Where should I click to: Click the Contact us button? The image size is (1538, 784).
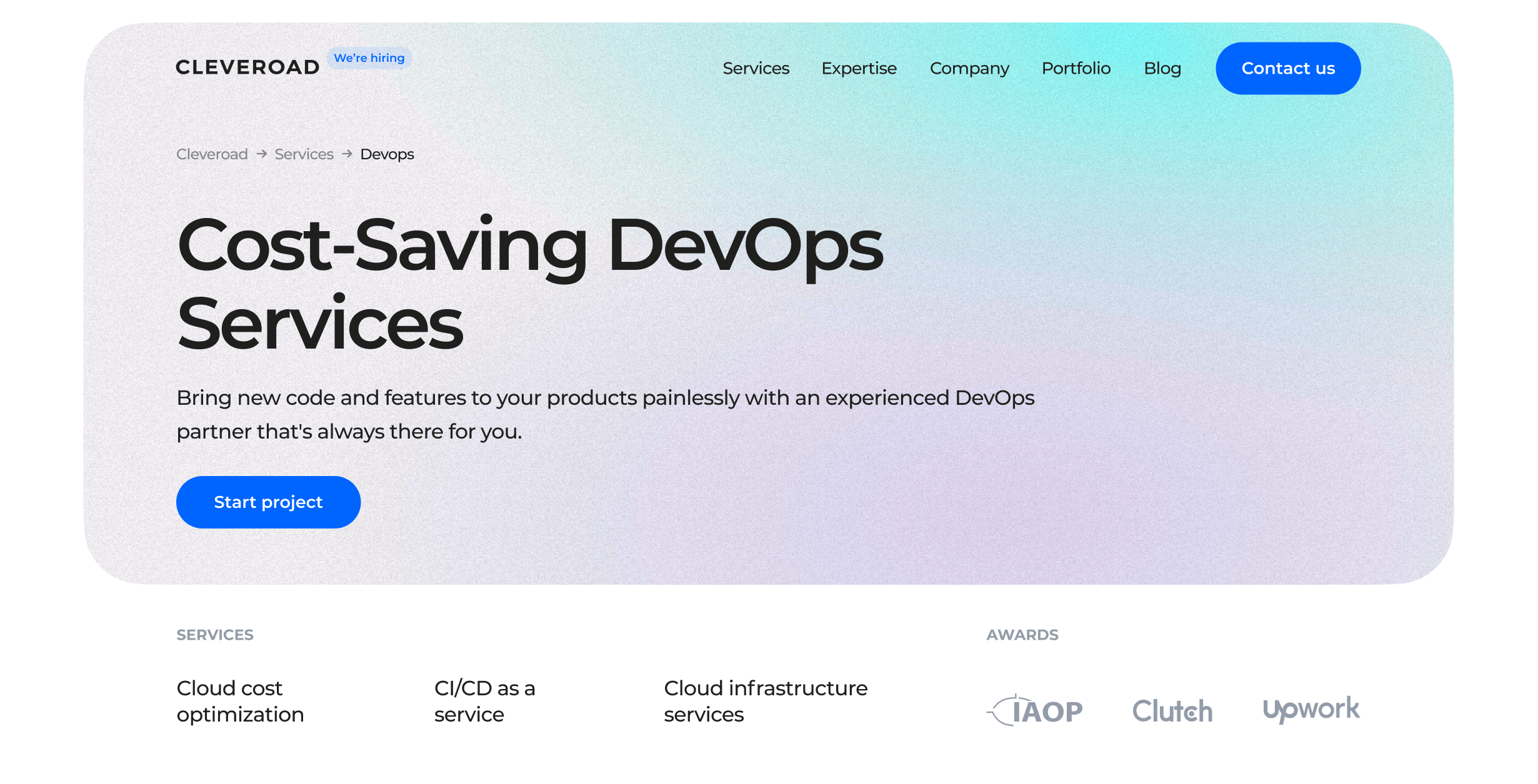1287,68
